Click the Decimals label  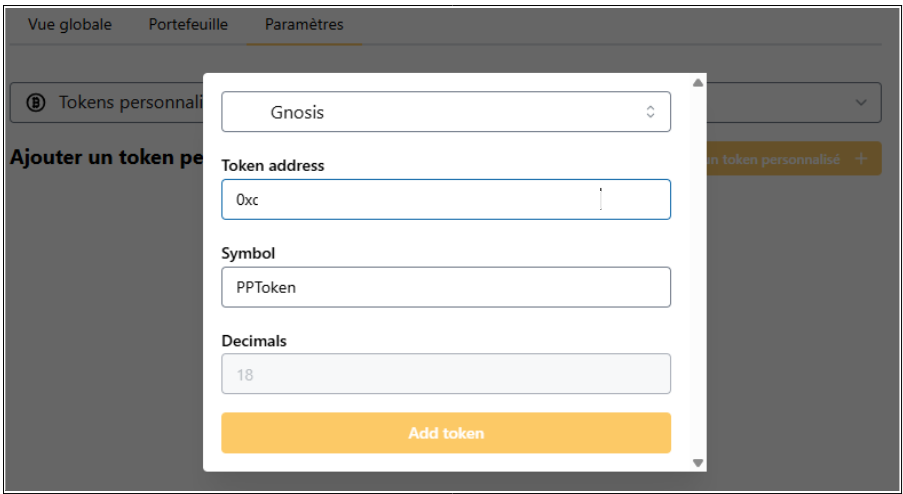click(x=254, y=341)
